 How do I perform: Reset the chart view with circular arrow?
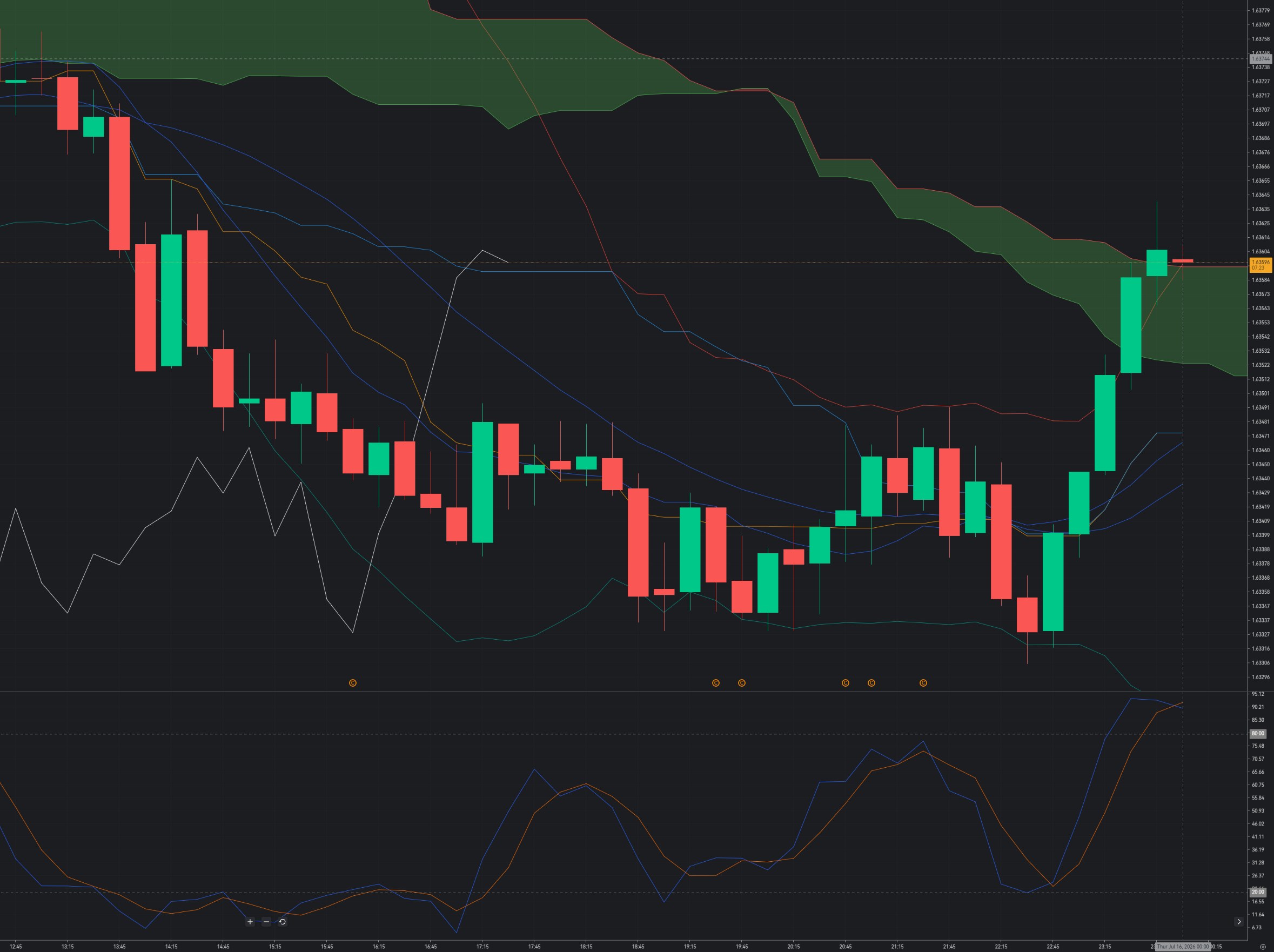(x=282, y=922)
